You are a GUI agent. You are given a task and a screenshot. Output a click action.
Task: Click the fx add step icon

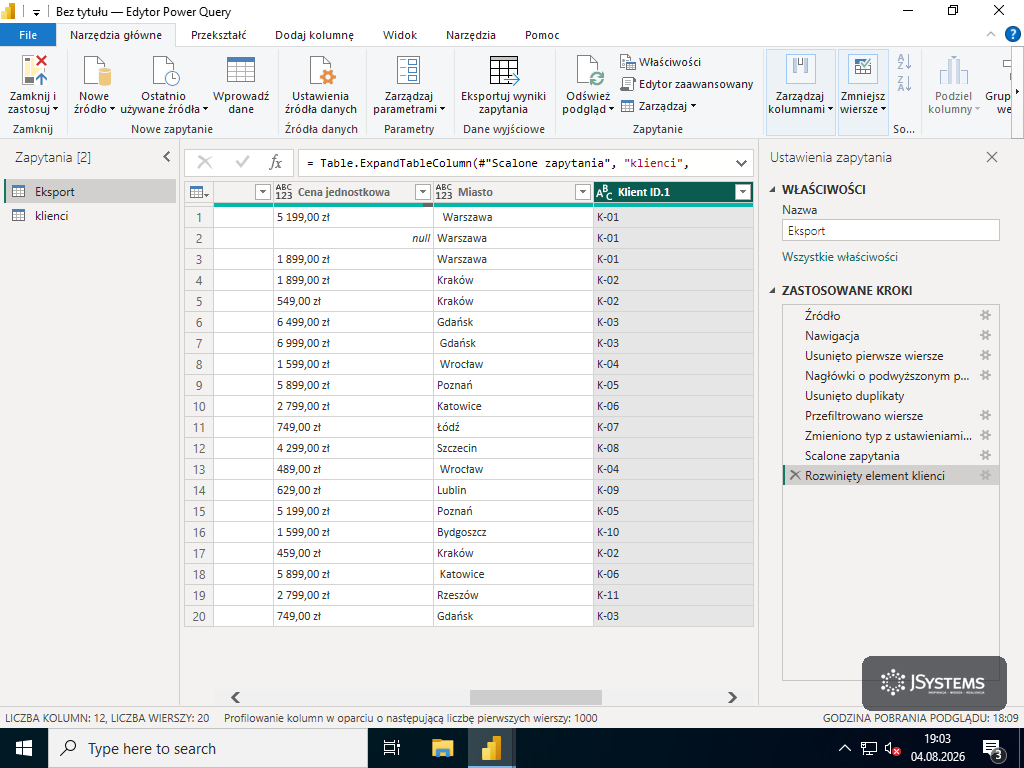pyautogui.click(x=276, y=163)
